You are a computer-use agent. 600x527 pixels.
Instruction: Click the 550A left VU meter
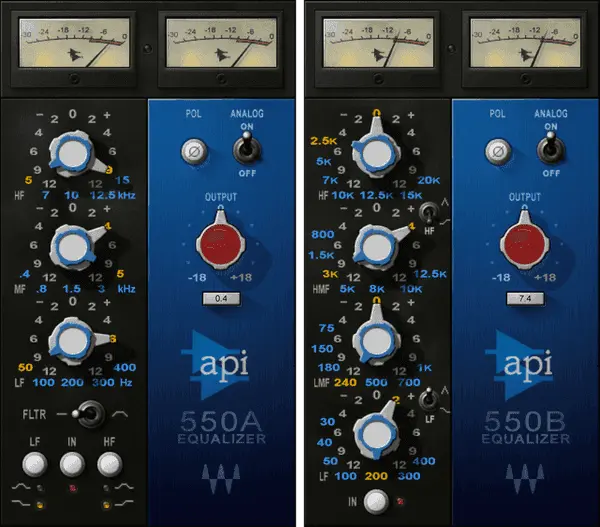point(74,43)
